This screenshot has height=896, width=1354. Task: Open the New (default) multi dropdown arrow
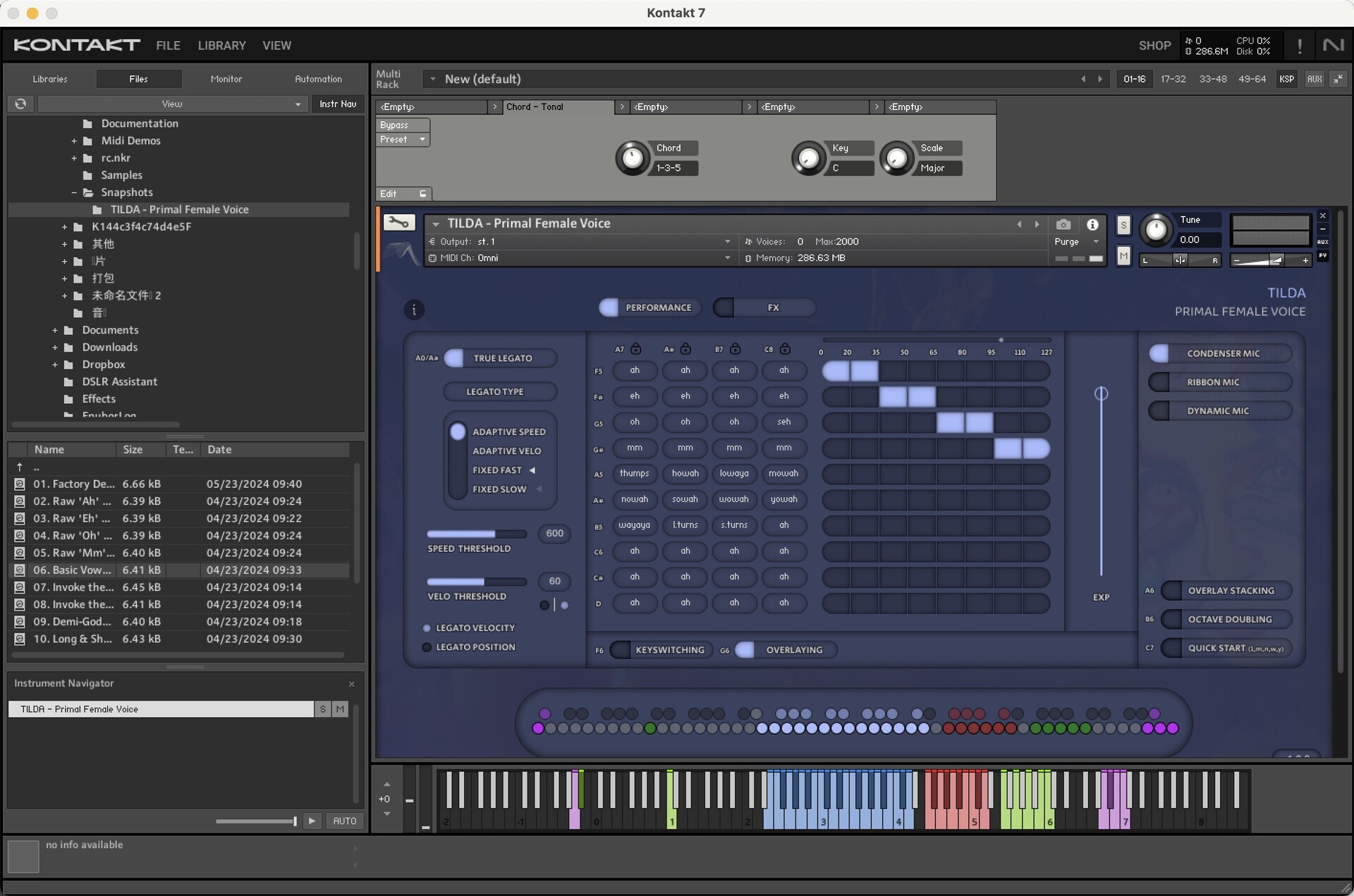[433, 79]
